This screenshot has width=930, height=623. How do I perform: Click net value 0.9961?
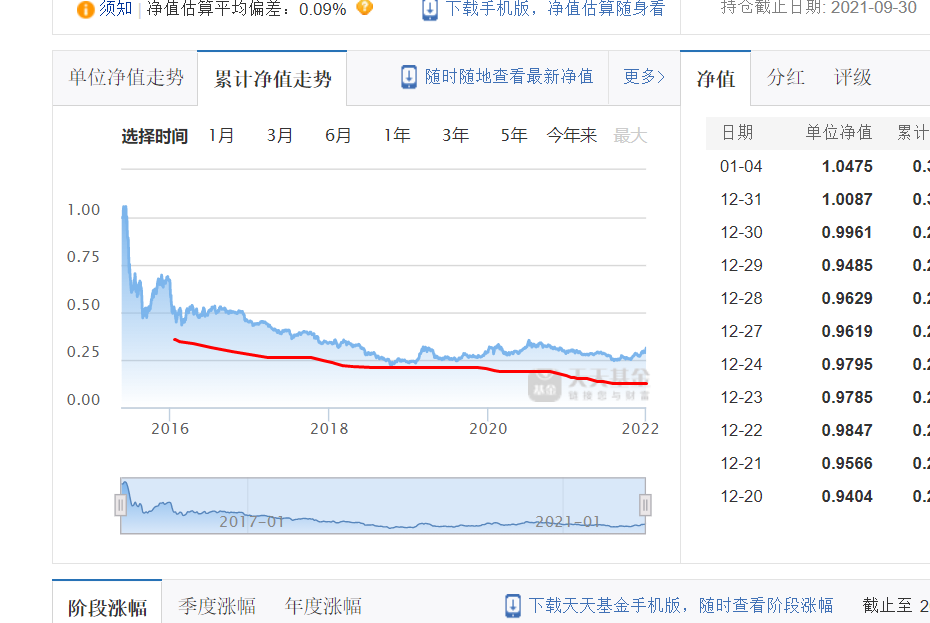click(847, 232)
